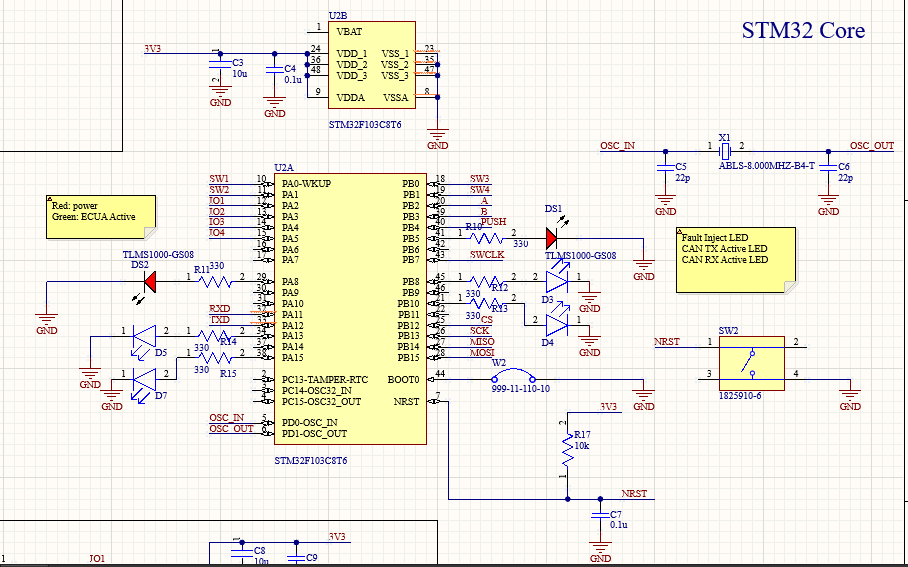This screenshot has width=908, height=567.
Task: Select the IO3 net label
Action: point(217,222)
